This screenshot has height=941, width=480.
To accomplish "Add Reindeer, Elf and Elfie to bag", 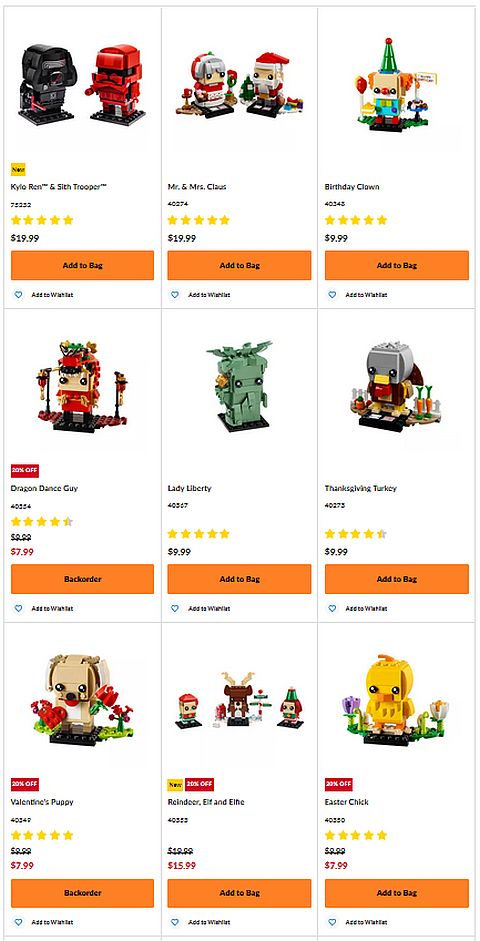I will pos(239,893).
